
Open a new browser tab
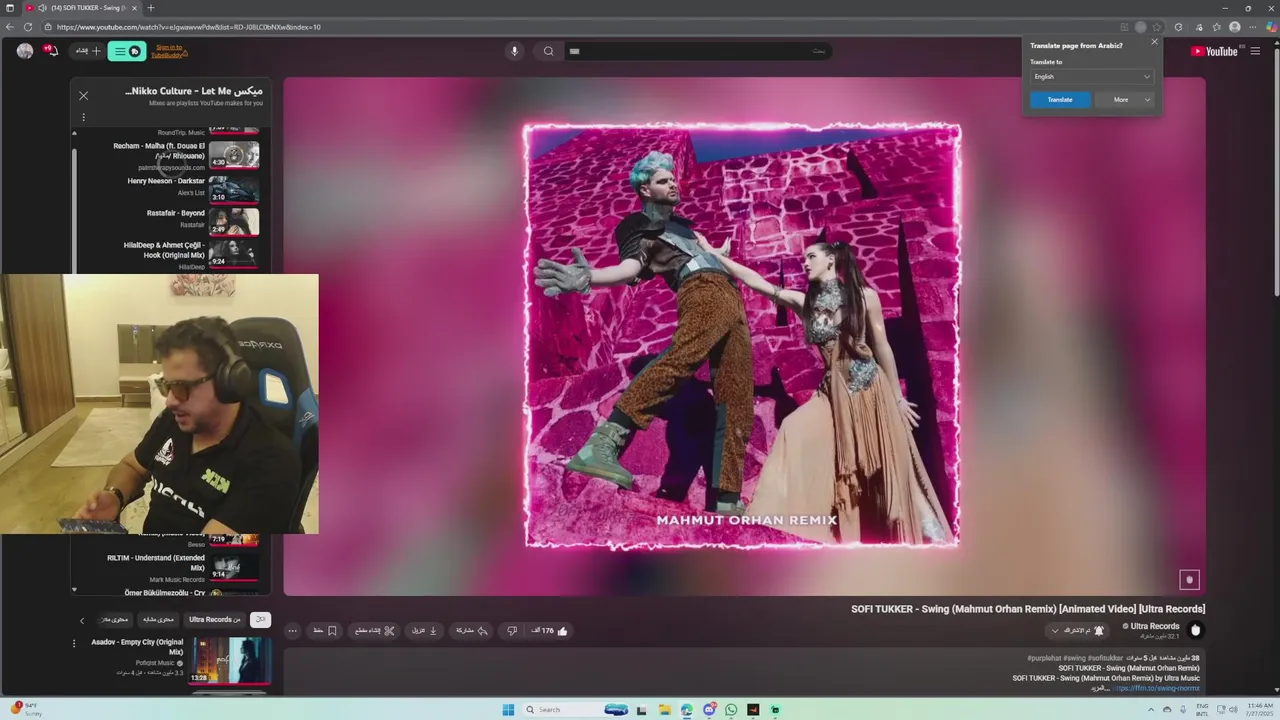151,8
